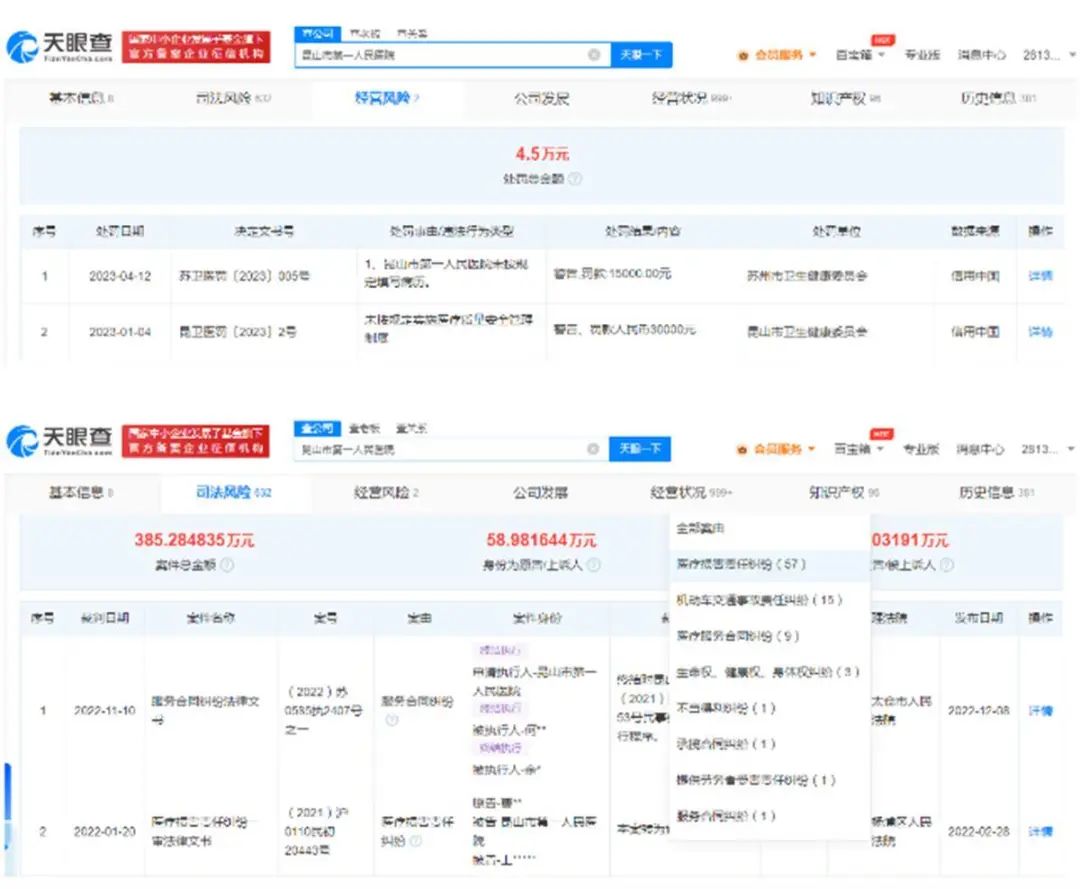Screen dimensions: 1080x889
Task: Expand 会员服务 dropdown arrow in the lower screenshot
Action: pyautogui.click(x=811, y=449)
